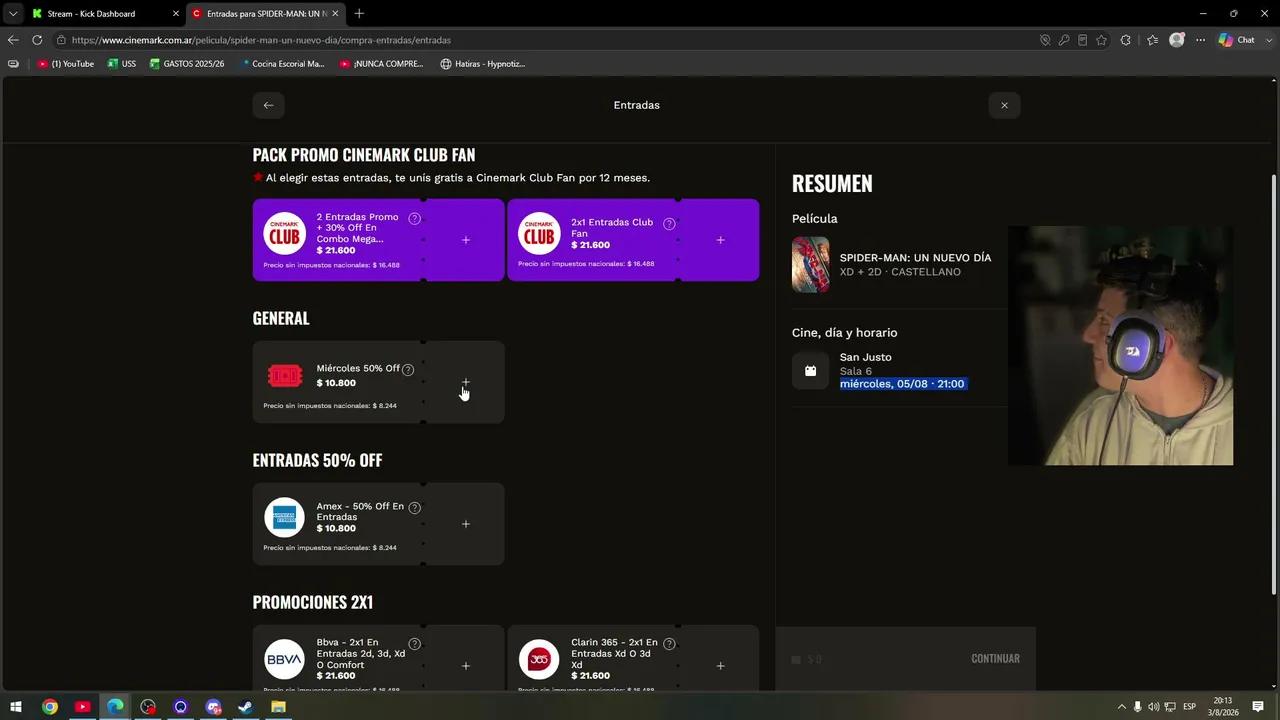Add a Bbva 2x1 ticket

(466, 666)
